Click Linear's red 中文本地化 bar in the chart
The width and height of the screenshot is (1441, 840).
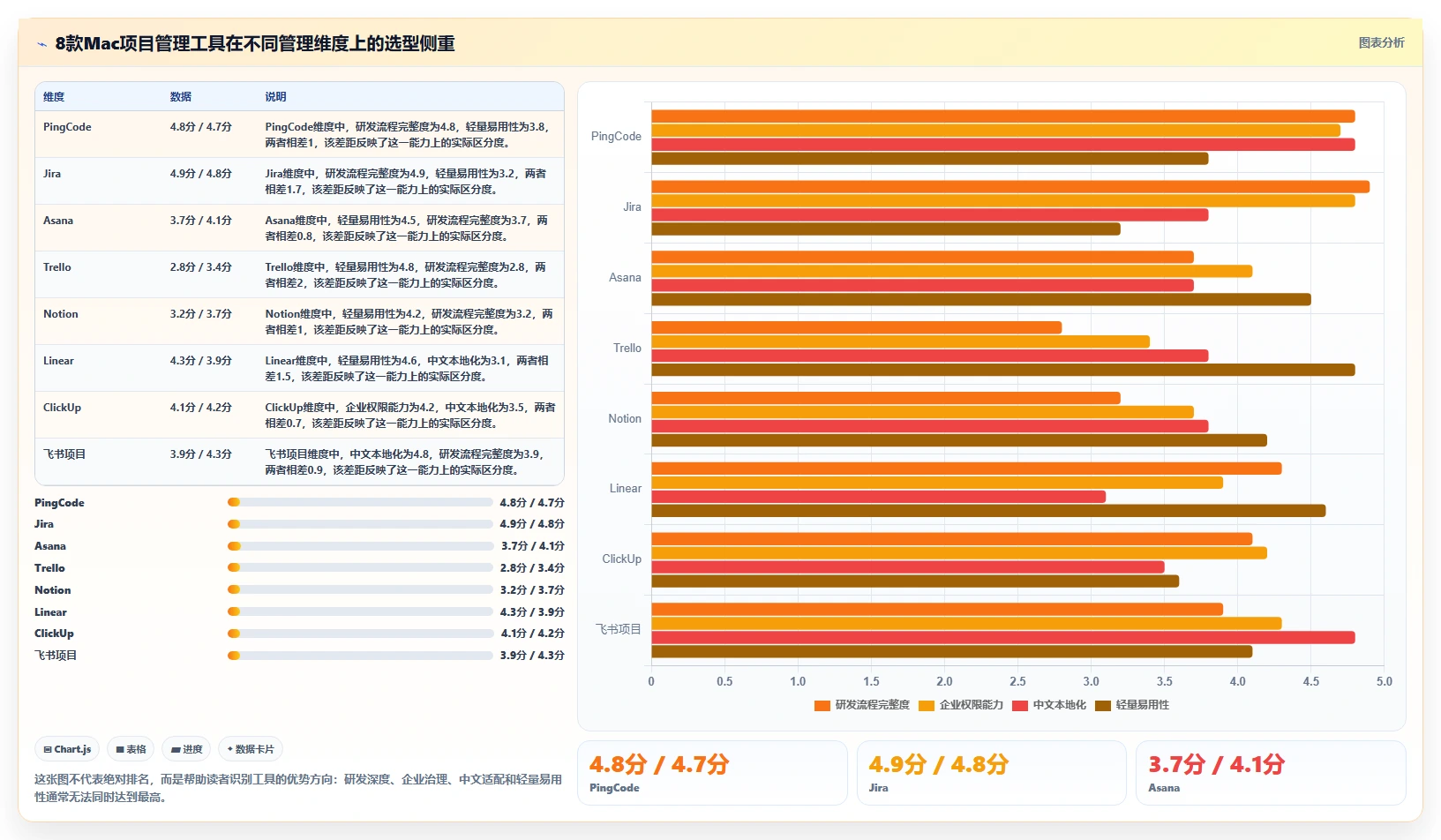[879, 497]
